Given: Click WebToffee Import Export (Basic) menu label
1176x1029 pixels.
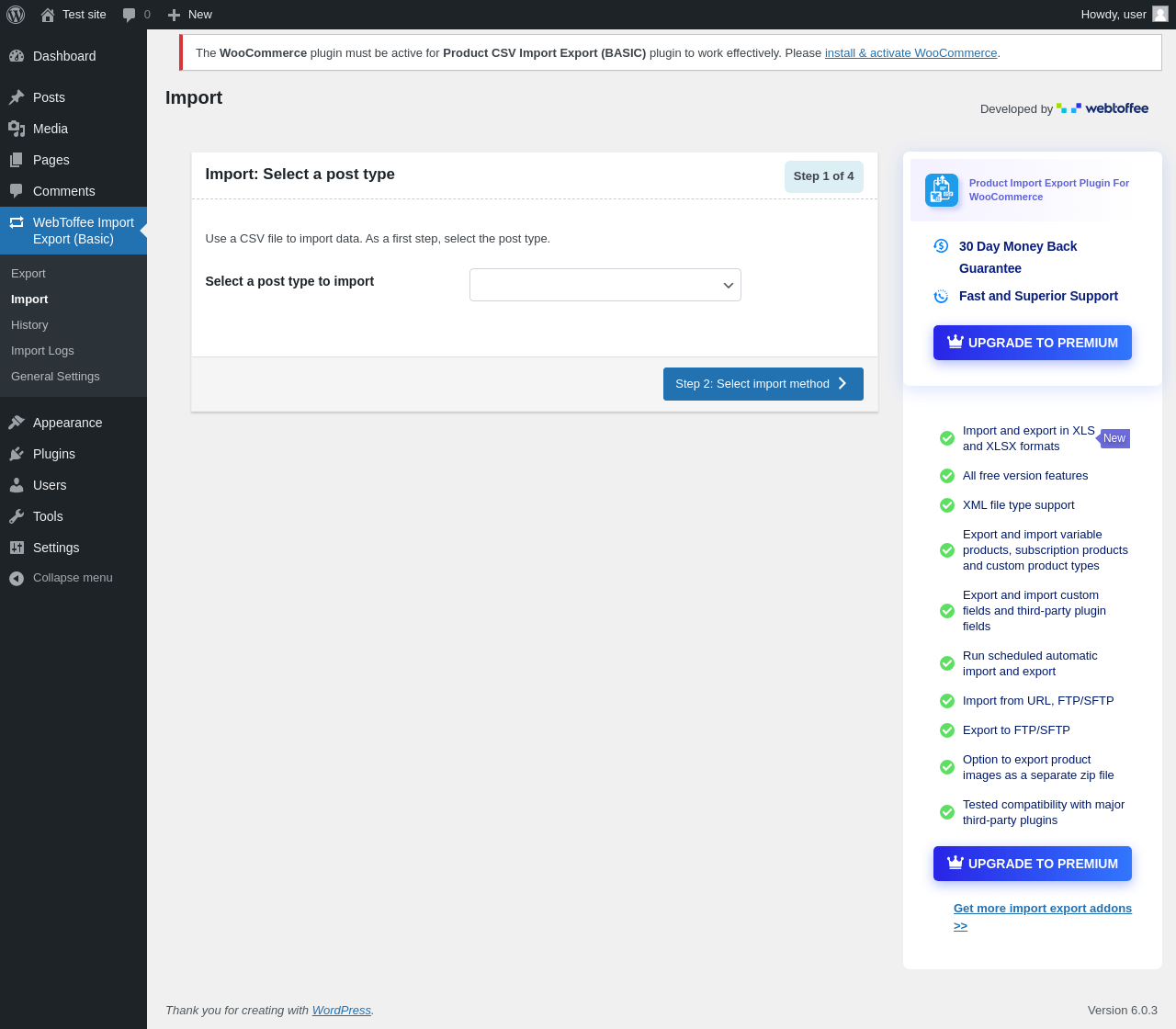Looking at the screenshot, I should 84,231.
